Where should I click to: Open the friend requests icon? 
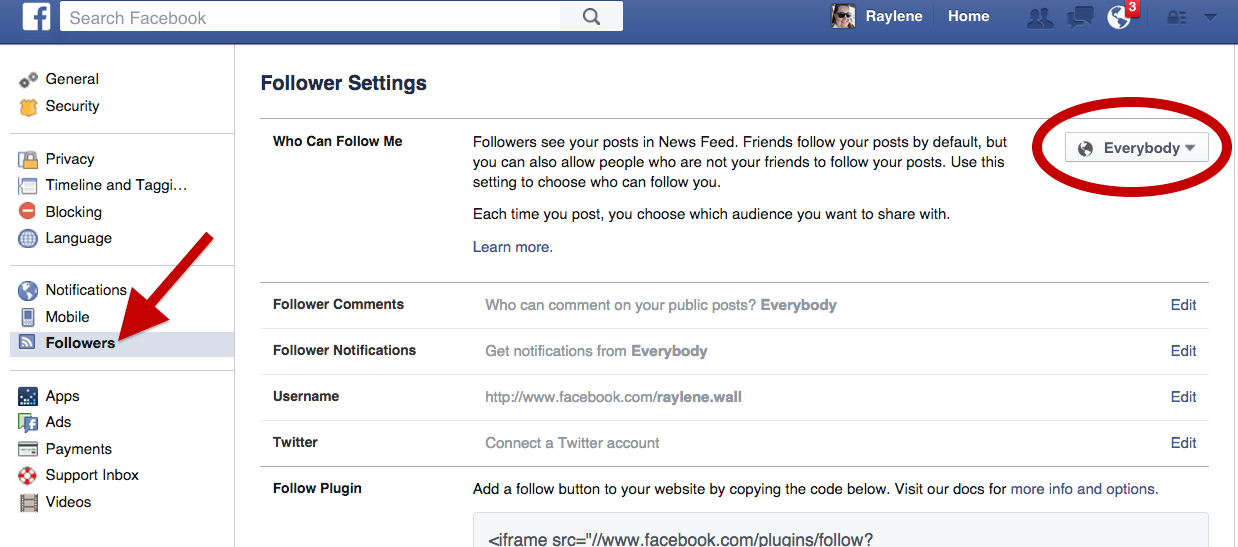[1040, 17]
